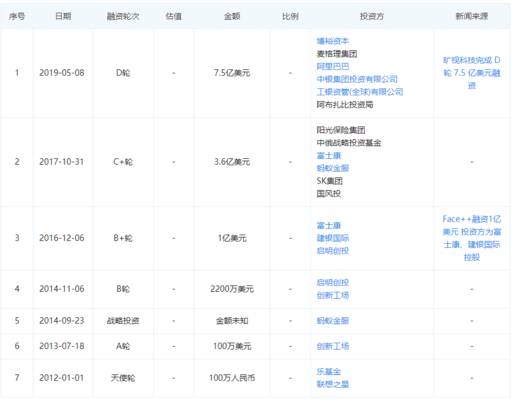Open the 建银国际 investor link
This screenshot has width=512, height=401.
(x=332, y=238)
